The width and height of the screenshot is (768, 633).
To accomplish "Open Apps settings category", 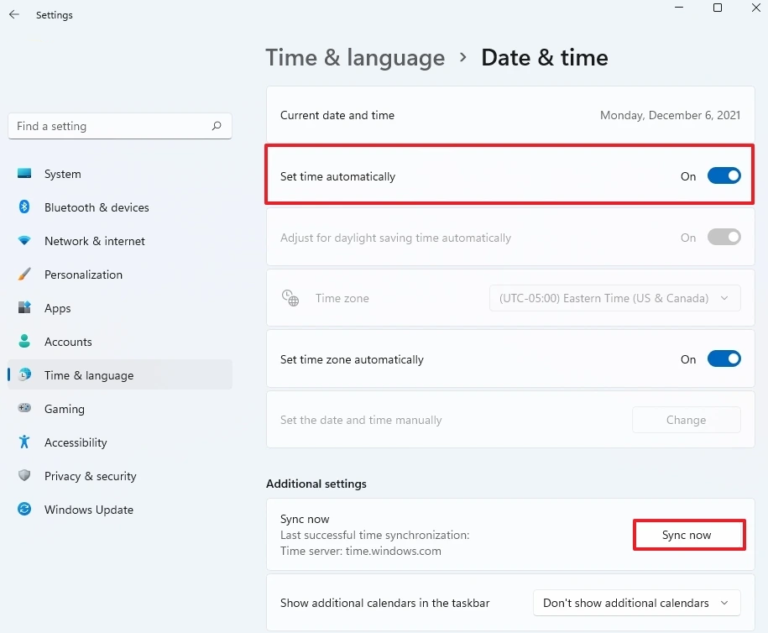I will pos(120,308).
